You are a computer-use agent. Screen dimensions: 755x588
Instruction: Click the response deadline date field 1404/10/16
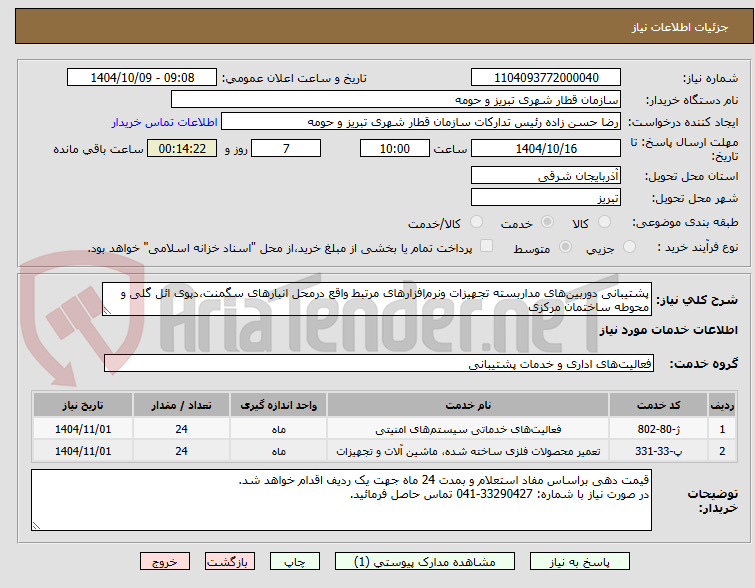pyautogui.click(x=546, y=149)
